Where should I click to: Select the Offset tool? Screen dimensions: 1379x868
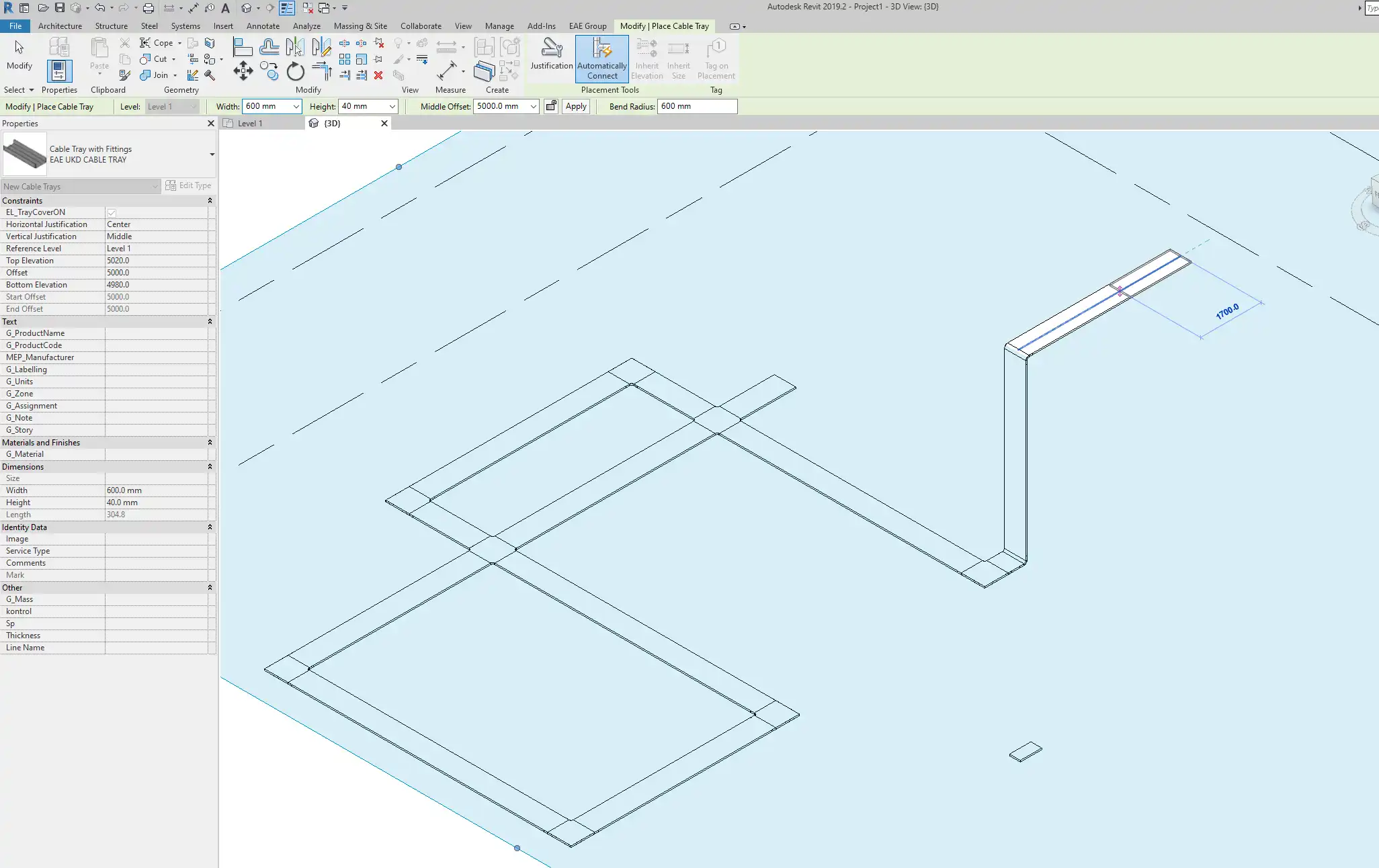coord(269,47)
